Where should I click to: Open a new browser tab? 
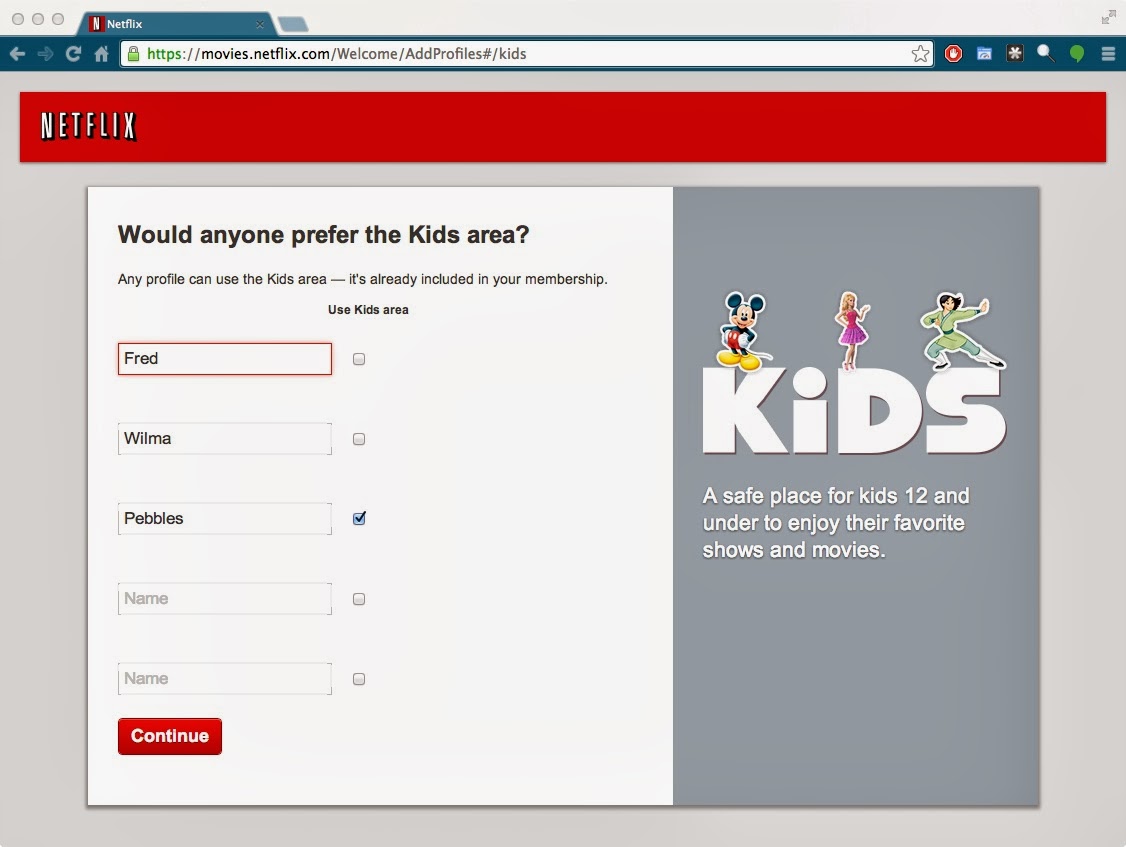(293, 24)
